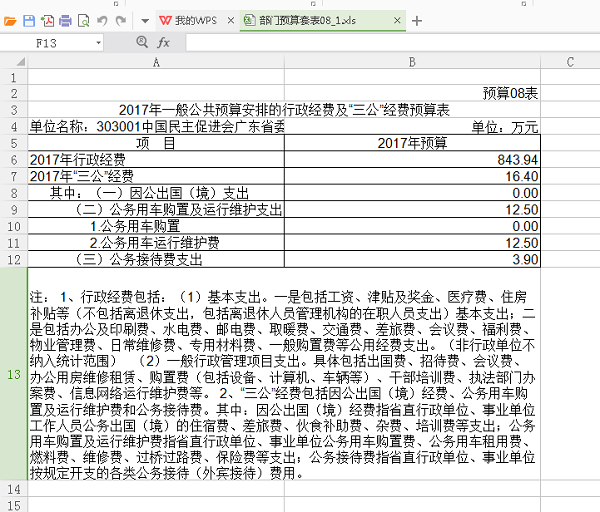Open a file with the folder icon
600x512 pixels.
(10, 21)
